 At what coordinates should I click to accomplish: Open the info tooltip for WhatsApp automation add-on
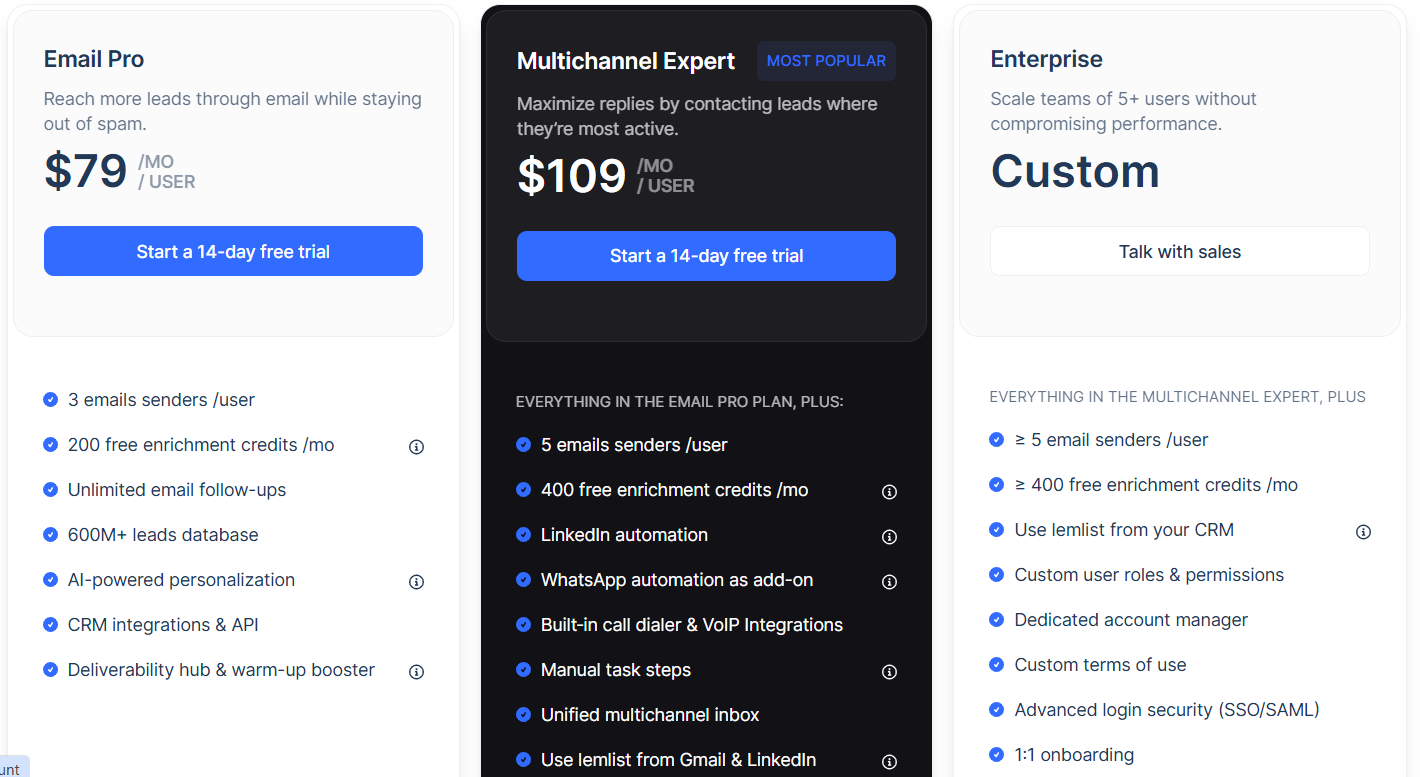click(889, 581)
